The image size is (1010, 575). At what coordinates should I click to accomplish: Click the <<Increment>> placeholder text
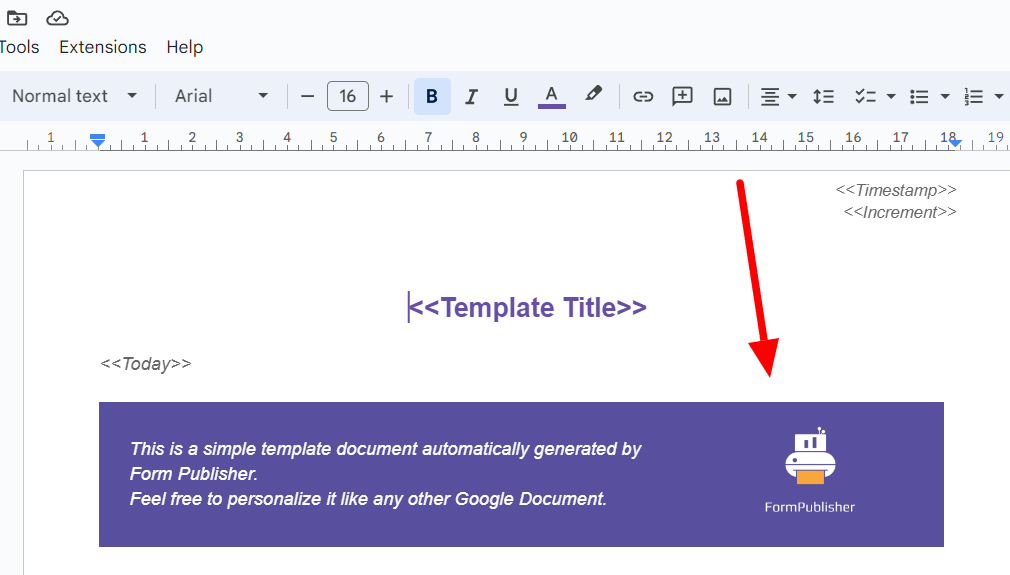[900, 212]
